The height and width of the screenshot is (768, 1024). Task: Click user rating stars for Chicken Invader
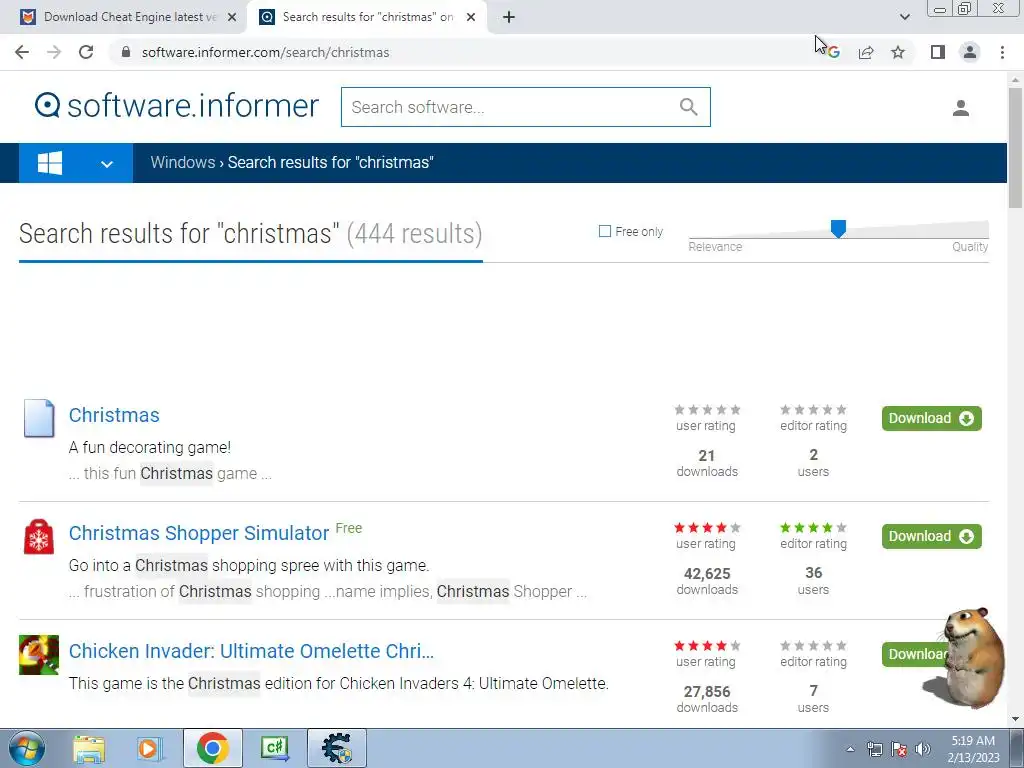[x=707, y=646]
